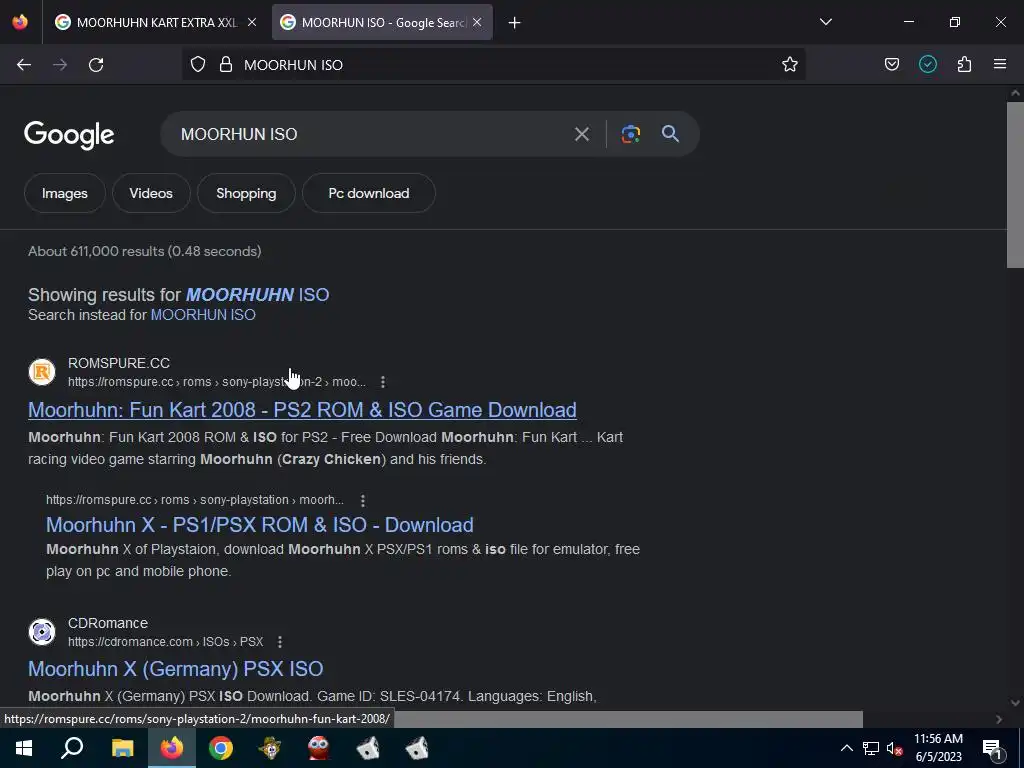Open Windows taskbar search
The height and width of the screenshot is (768, 1024).
tap(72, 748)
